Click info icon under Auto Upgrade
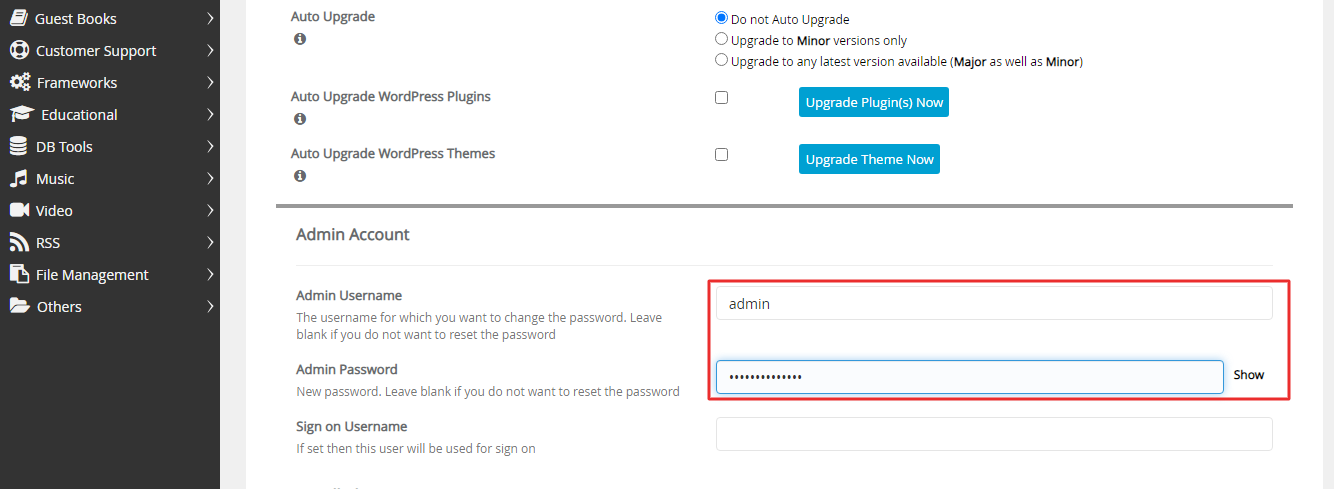 300,39
